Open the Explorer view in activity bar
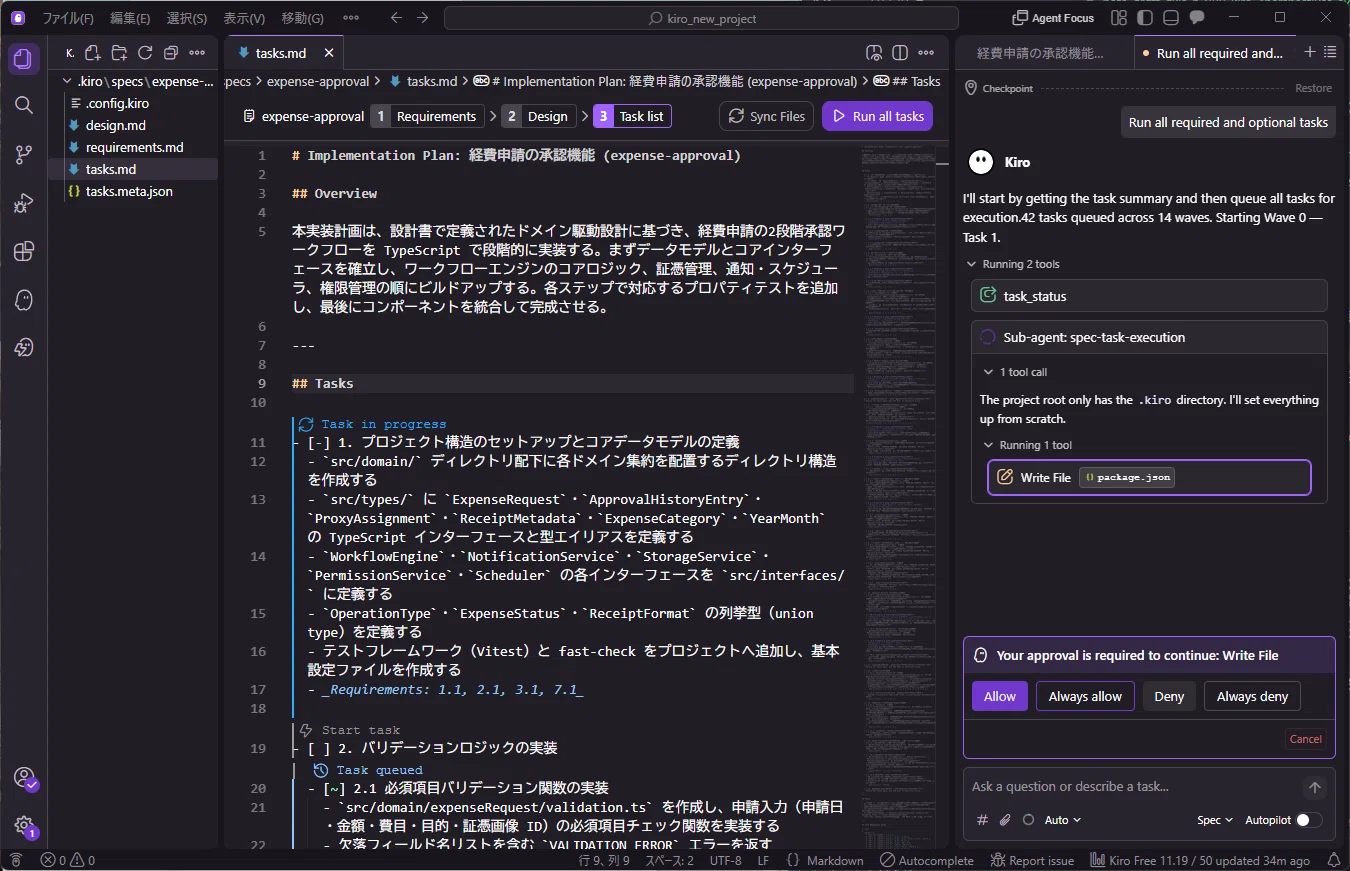 [24, 59]
